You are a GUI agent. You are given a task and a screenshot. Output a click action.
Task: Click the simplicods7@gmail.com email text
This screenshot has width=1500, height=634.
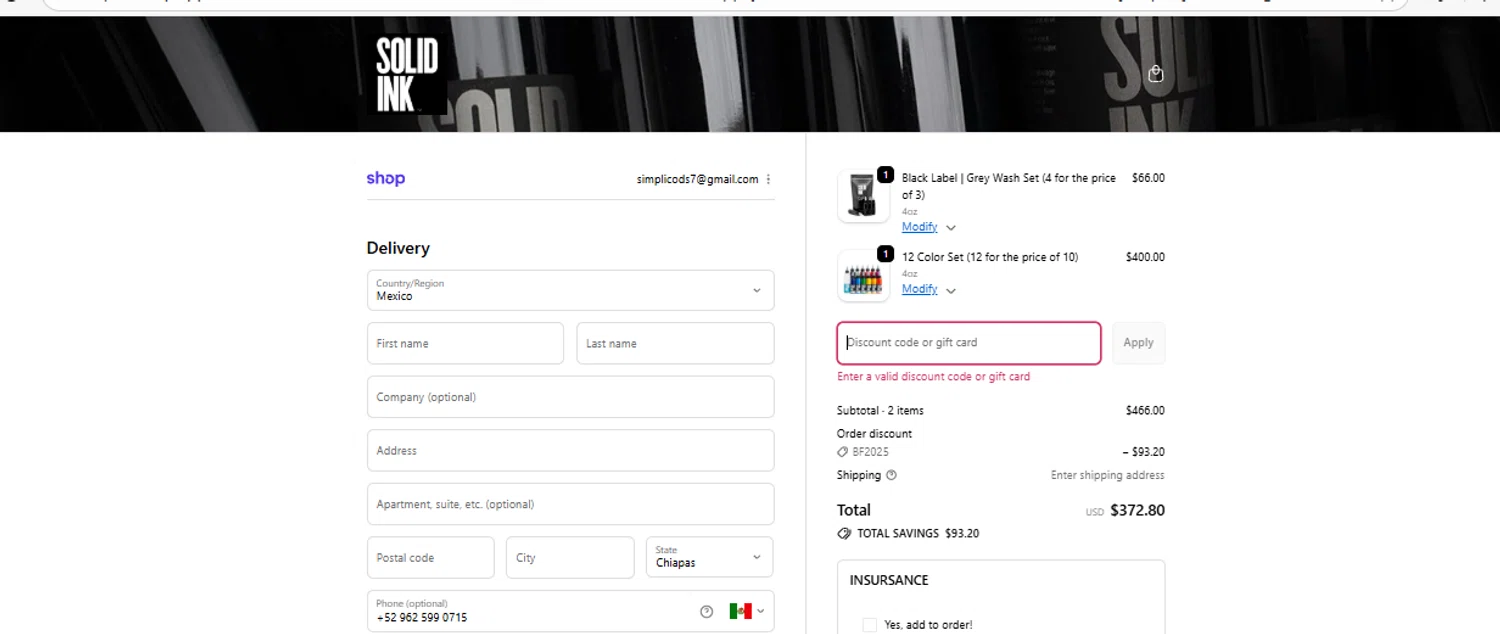coord(697,179)
